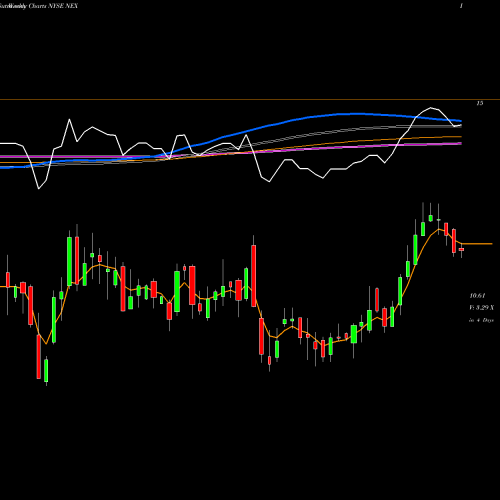Click the last small red candle at right end
500x500 pixels.
pos(461,249)
